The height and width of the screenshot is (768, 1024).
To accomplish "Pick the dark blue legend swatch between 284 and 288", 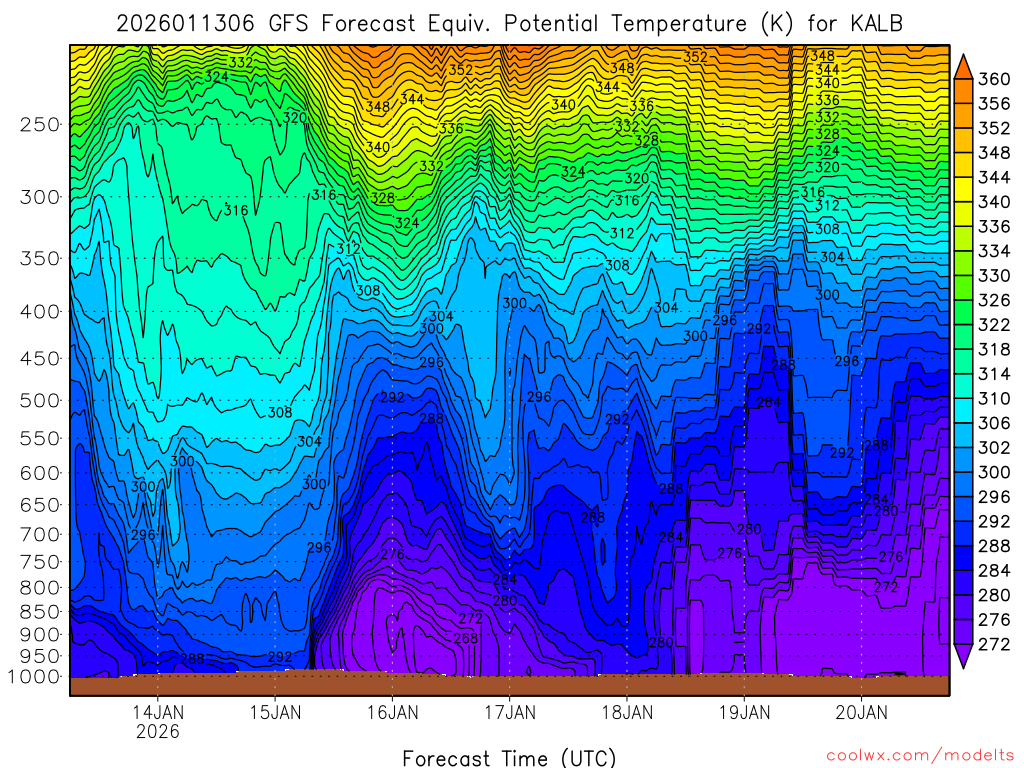I will click(963, 558).
